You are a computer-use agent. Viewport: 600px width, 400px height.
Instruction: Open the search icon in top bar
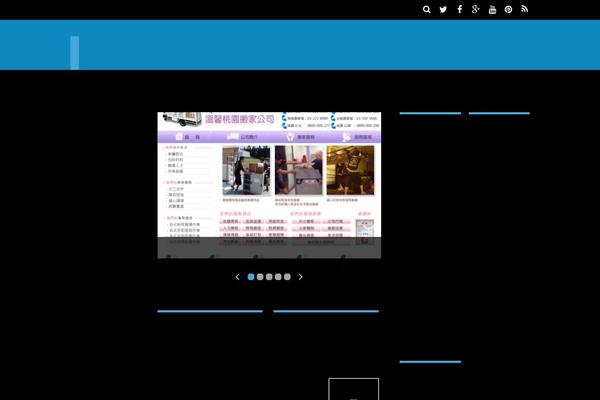[427, 10]
